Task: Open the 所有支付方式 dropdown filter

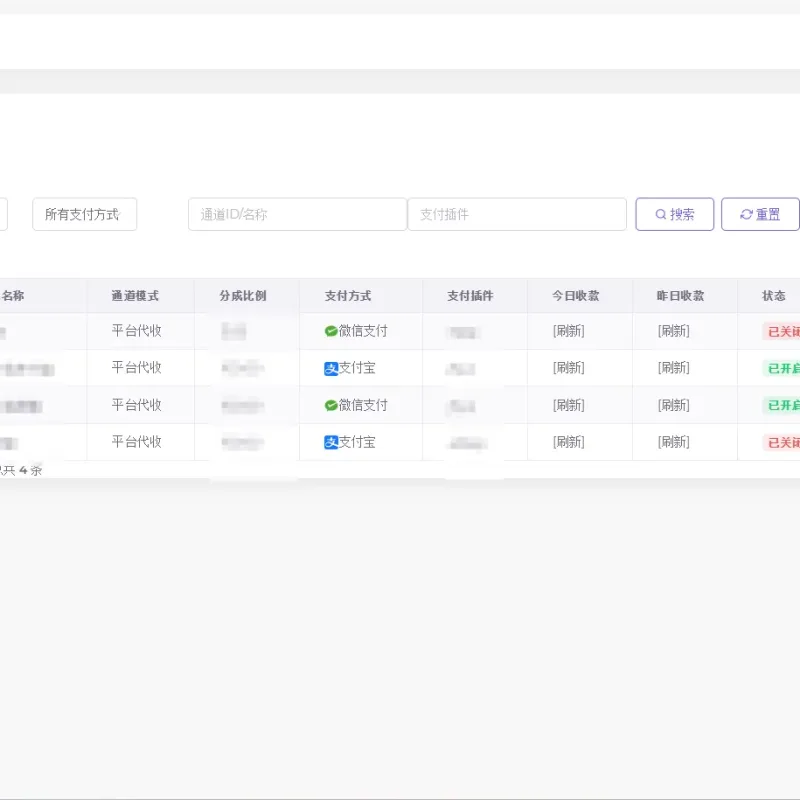Action: (x=85, y=214)
